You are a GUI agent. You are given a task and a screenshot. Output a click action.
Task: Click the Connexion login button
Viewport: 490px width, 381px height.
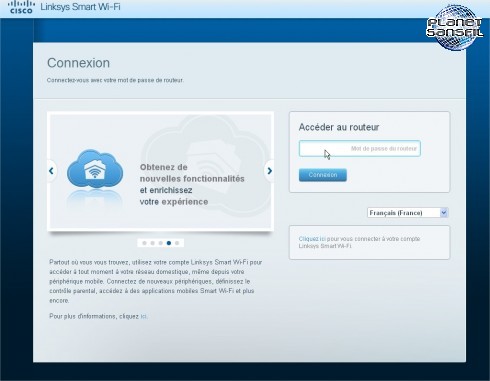pyautogui.click(x=323, y=175)
